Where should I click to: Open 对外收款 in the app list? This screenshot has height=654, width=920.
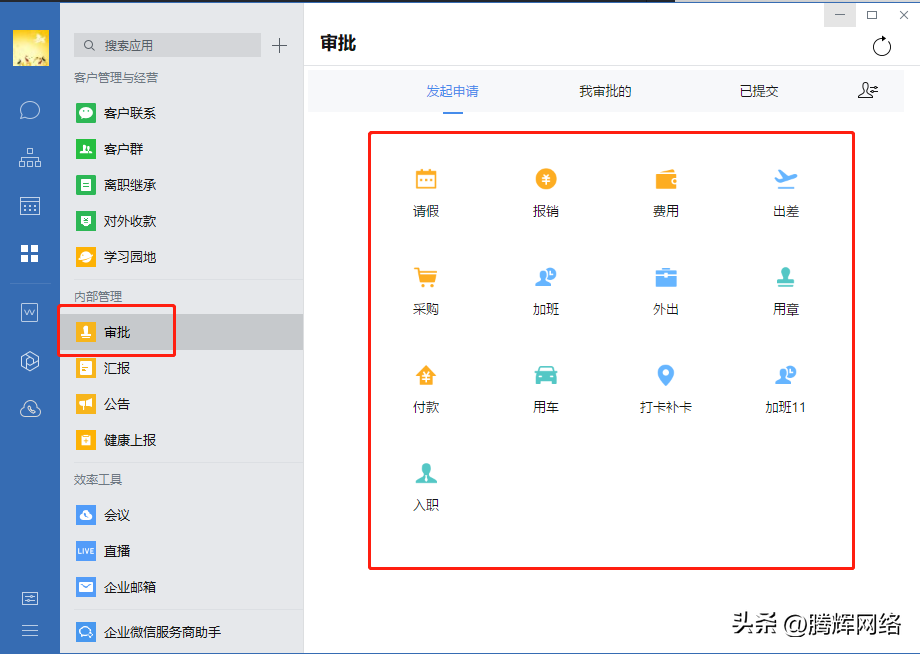coord(181,221)
